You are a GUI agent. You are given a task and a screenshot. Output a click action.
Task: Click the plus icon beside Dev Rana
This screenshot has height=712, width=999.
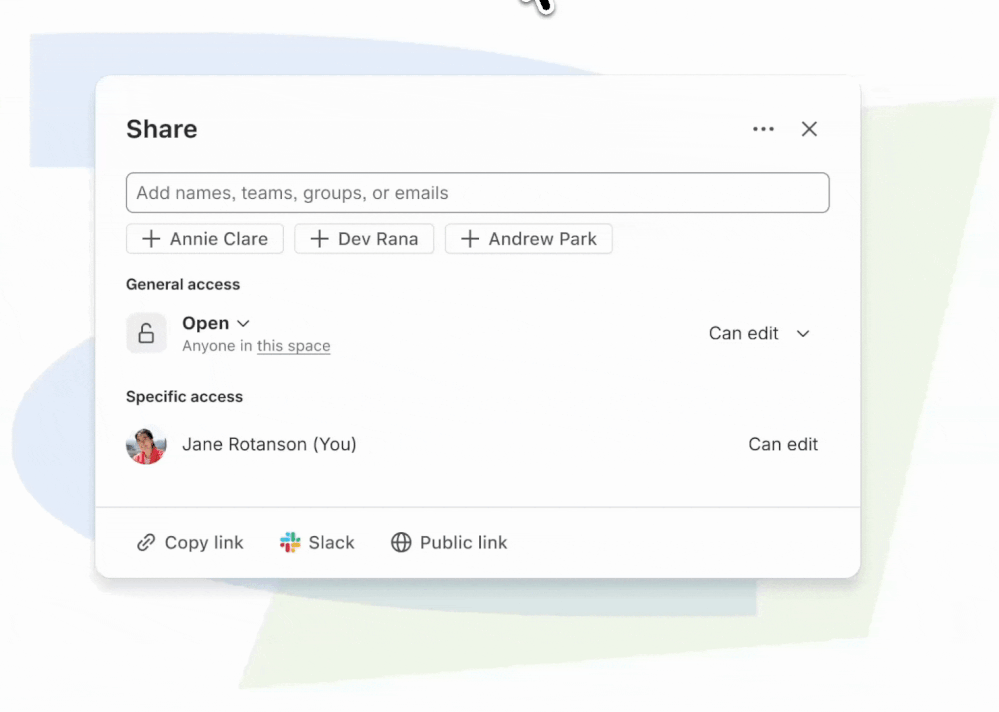[319, 239]
